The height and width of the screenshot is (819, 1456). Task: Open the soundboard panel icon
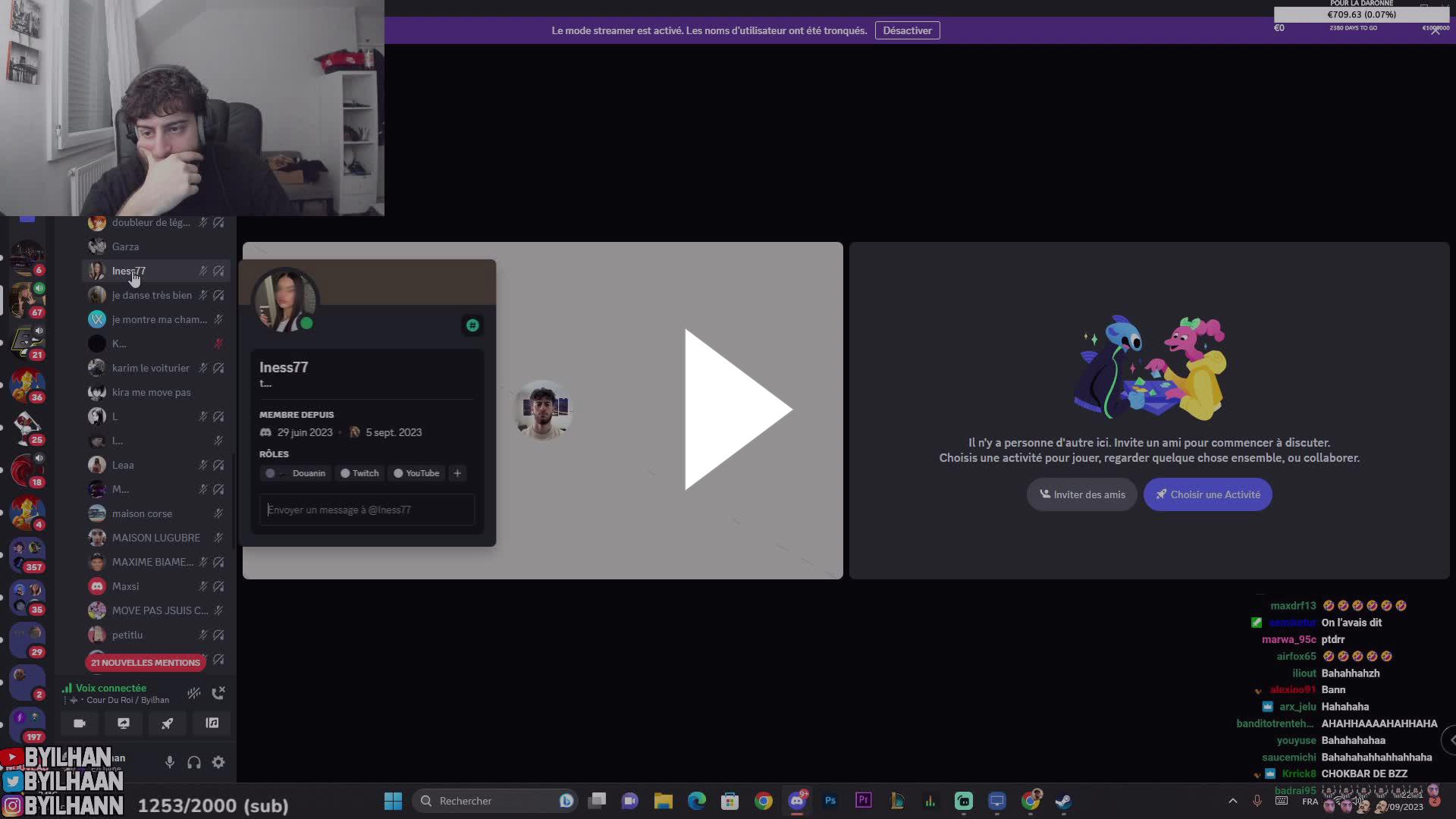click(212, 724)
